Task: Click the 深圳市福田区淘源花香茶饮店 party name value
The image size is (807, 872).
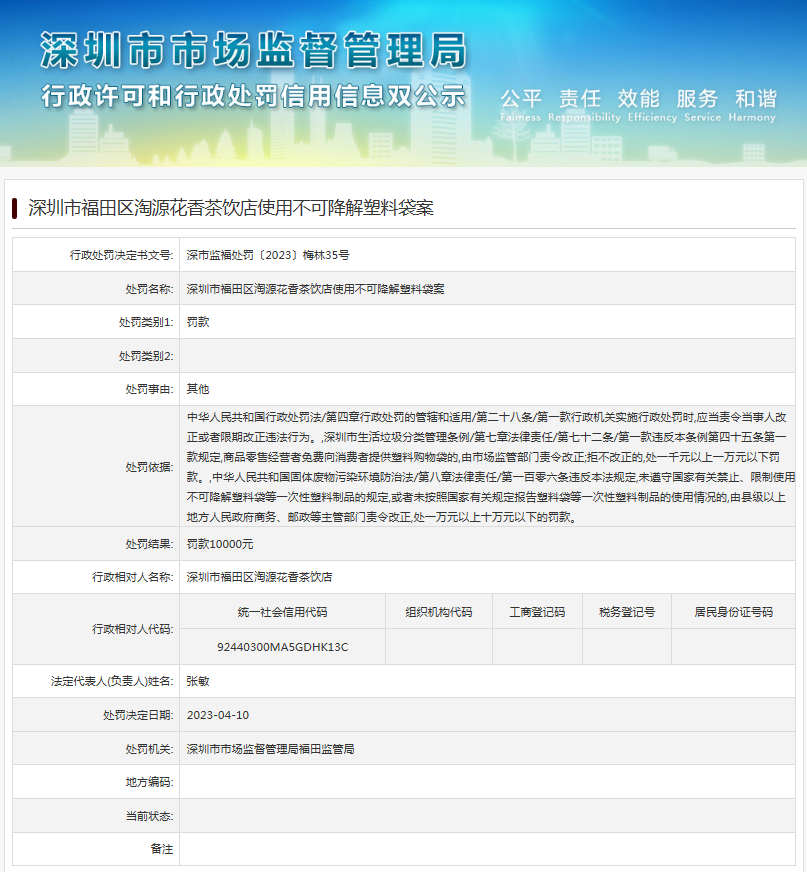Action: click(x=259, y=577)
